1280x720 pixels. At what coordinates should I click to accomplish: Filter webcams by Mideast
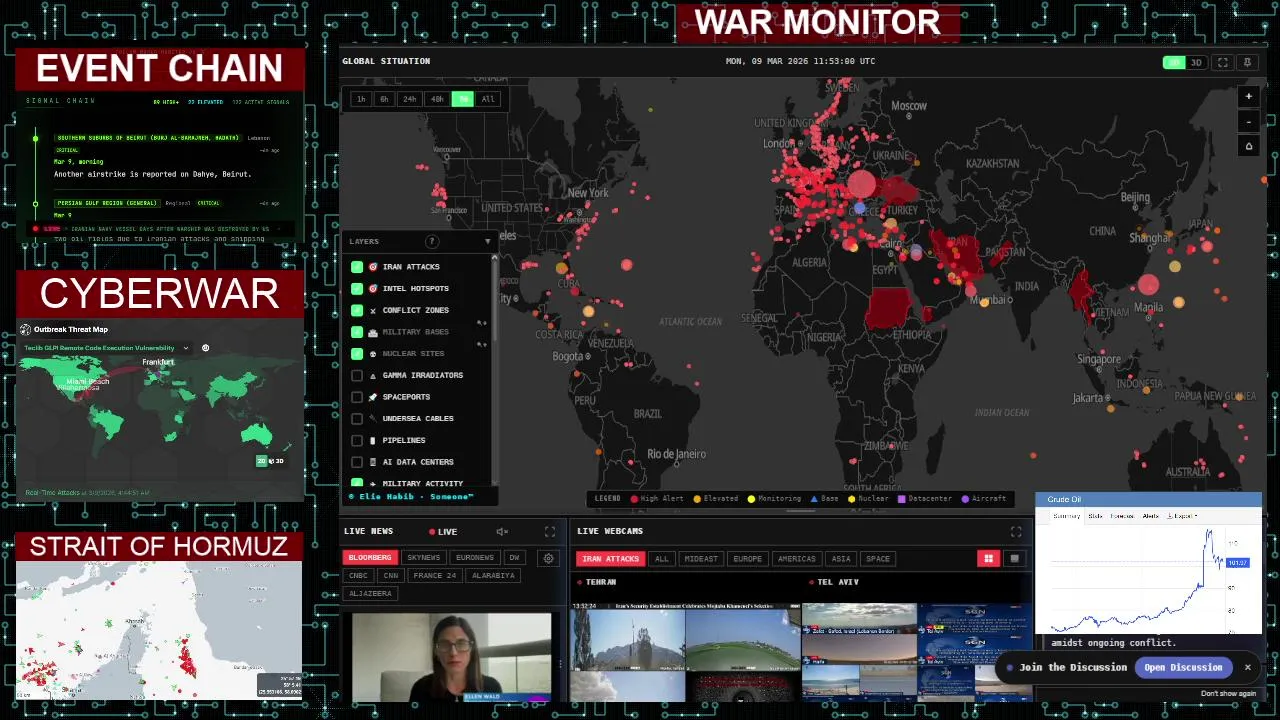click(x=700, y=559)
